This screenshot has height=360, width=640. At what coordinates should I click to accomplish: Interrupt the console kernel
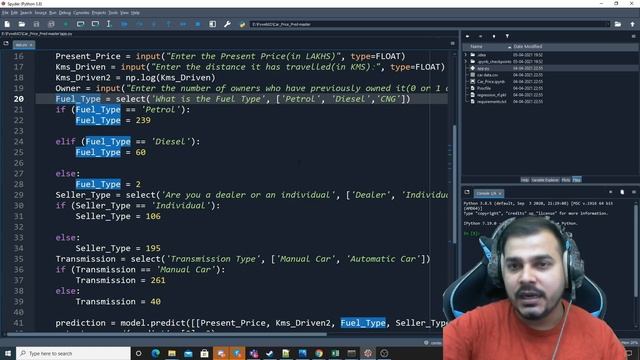tap(611, 192)
